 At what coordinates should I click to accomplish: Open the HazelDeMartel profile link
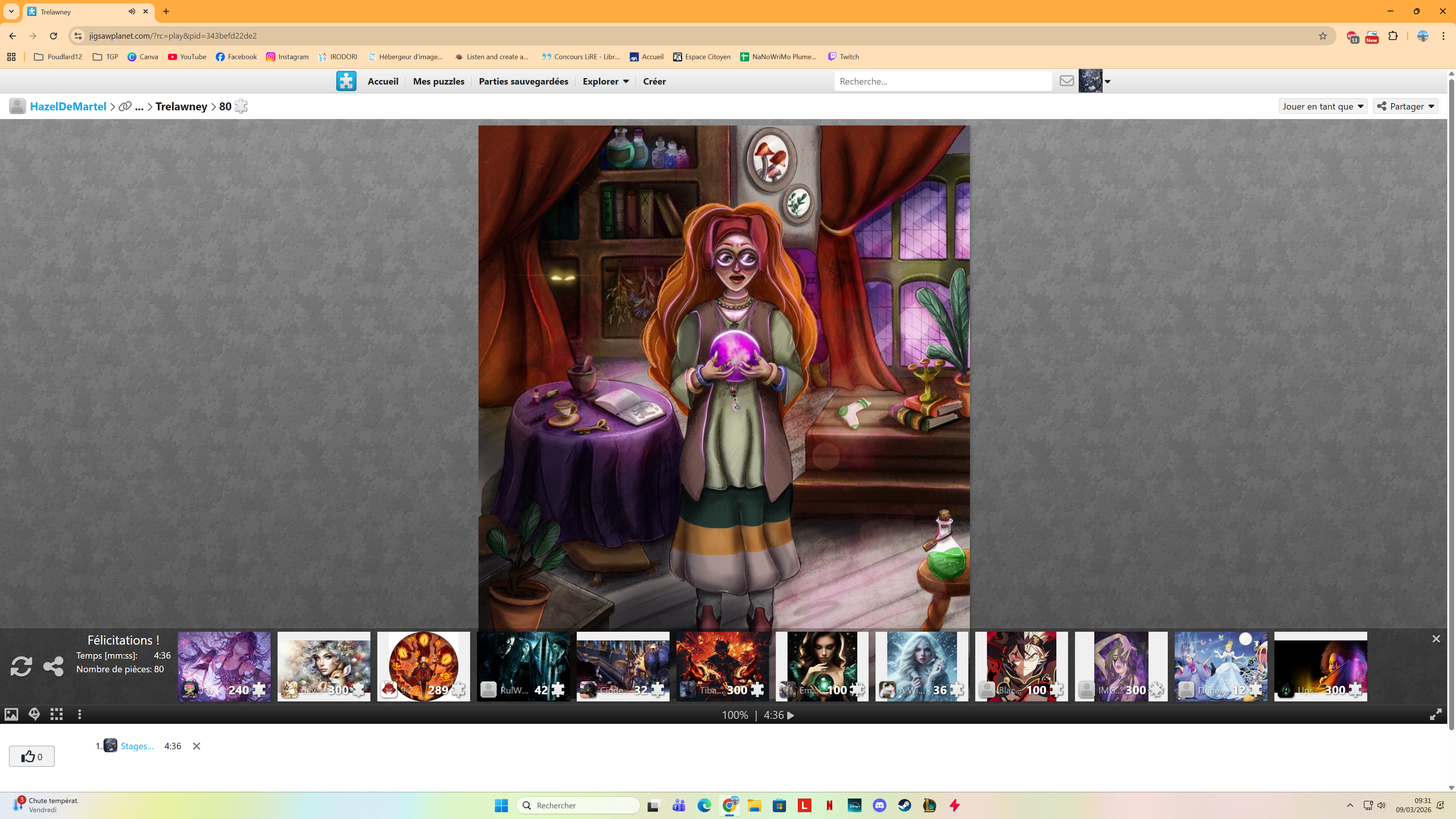[68, 106]
